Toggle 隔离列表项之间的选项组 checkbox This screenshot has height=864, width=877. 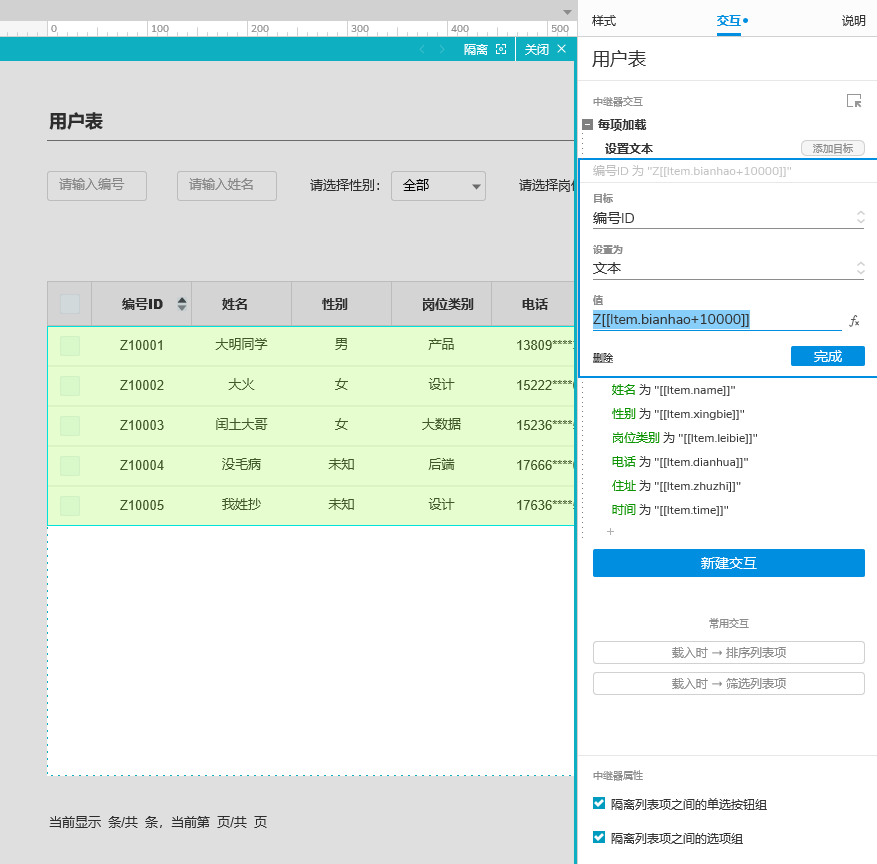[599, 837]
